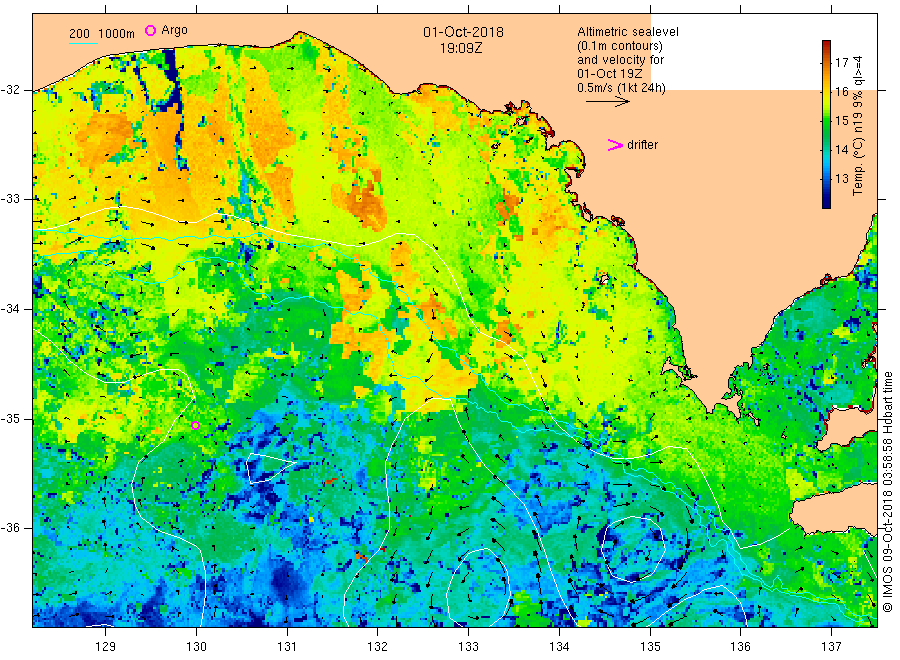Click the '01-Oct 19Z' caption line
Viewport: 900px width, 660px height.
click(x=610, y=74)
